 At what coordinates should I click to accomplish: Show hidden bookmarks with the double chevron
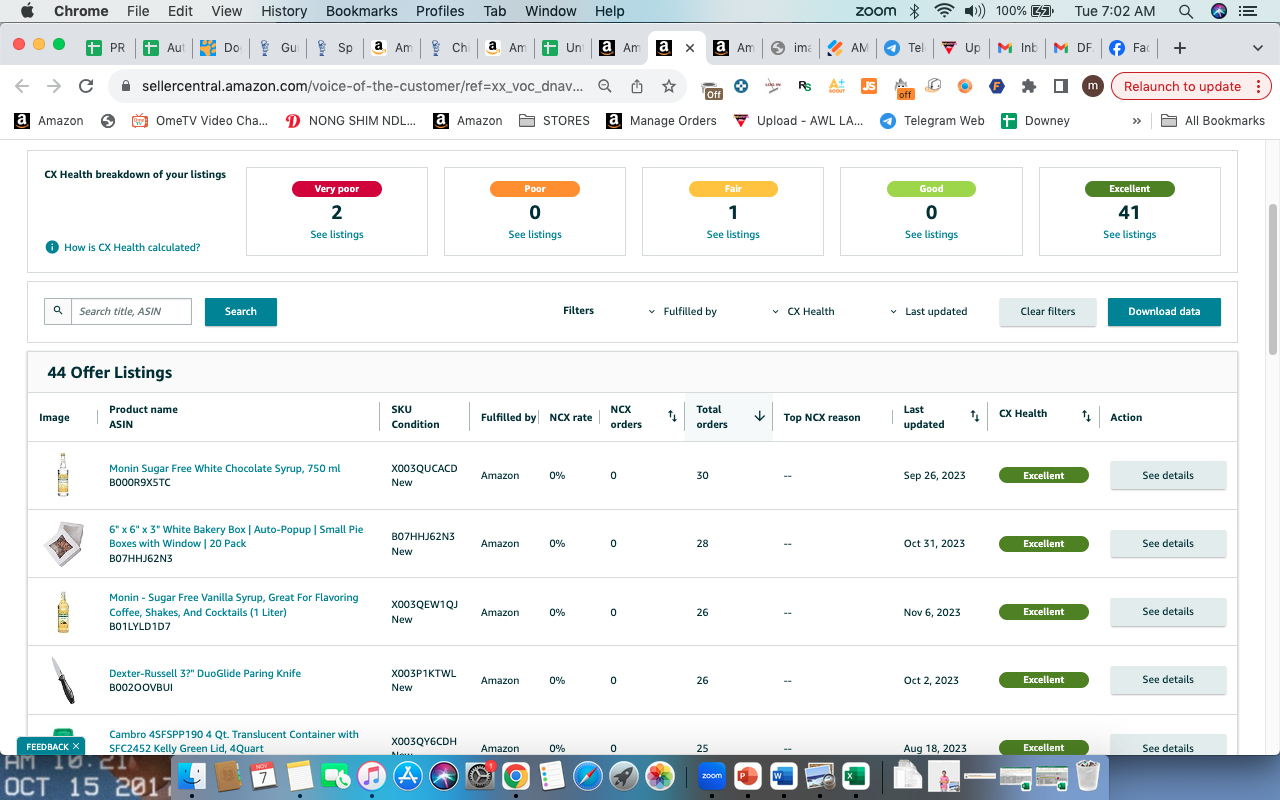(x=1136, y=121)
